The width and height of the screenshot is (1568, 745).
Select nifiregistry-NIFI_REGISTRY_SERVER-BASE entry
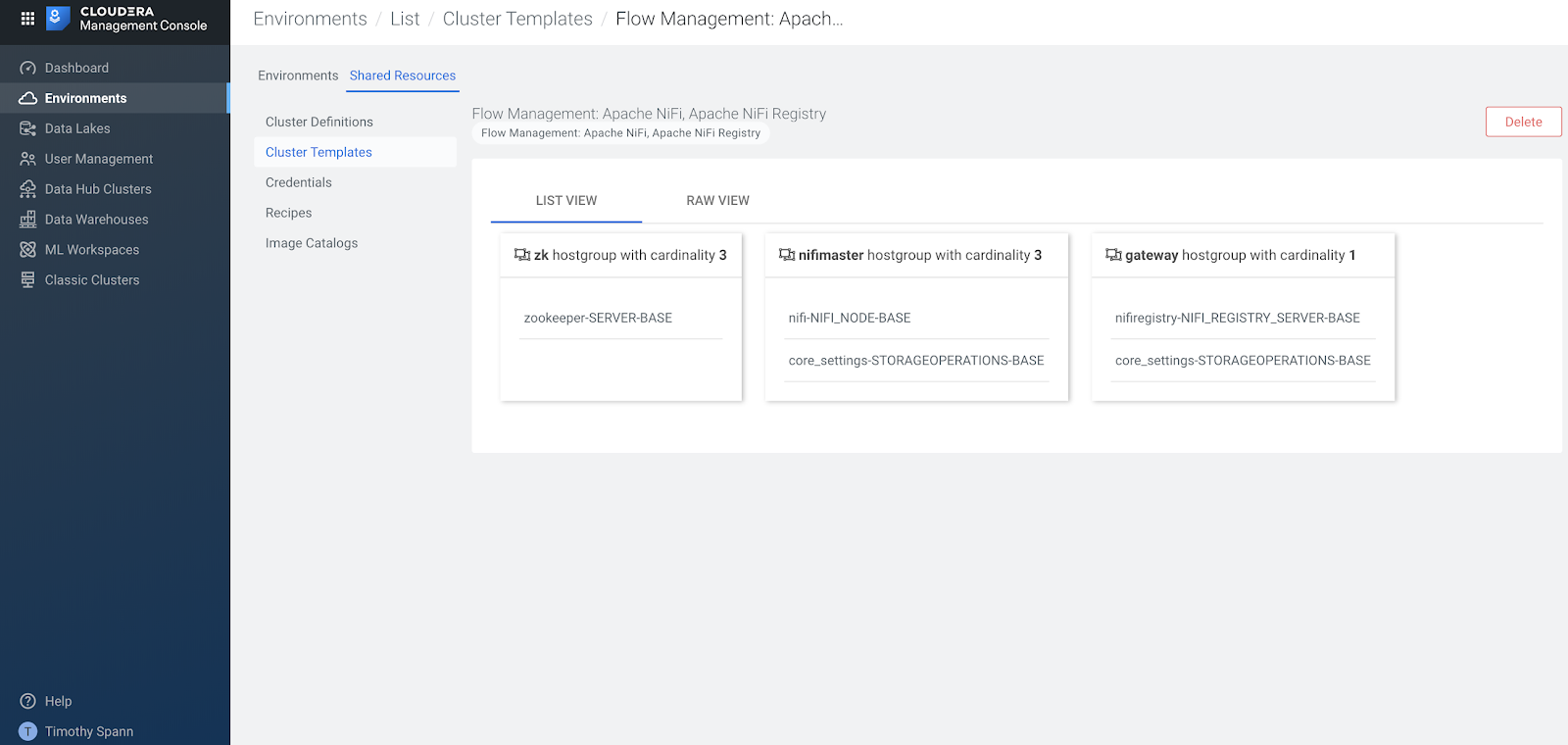click(x=1243, y=318)
